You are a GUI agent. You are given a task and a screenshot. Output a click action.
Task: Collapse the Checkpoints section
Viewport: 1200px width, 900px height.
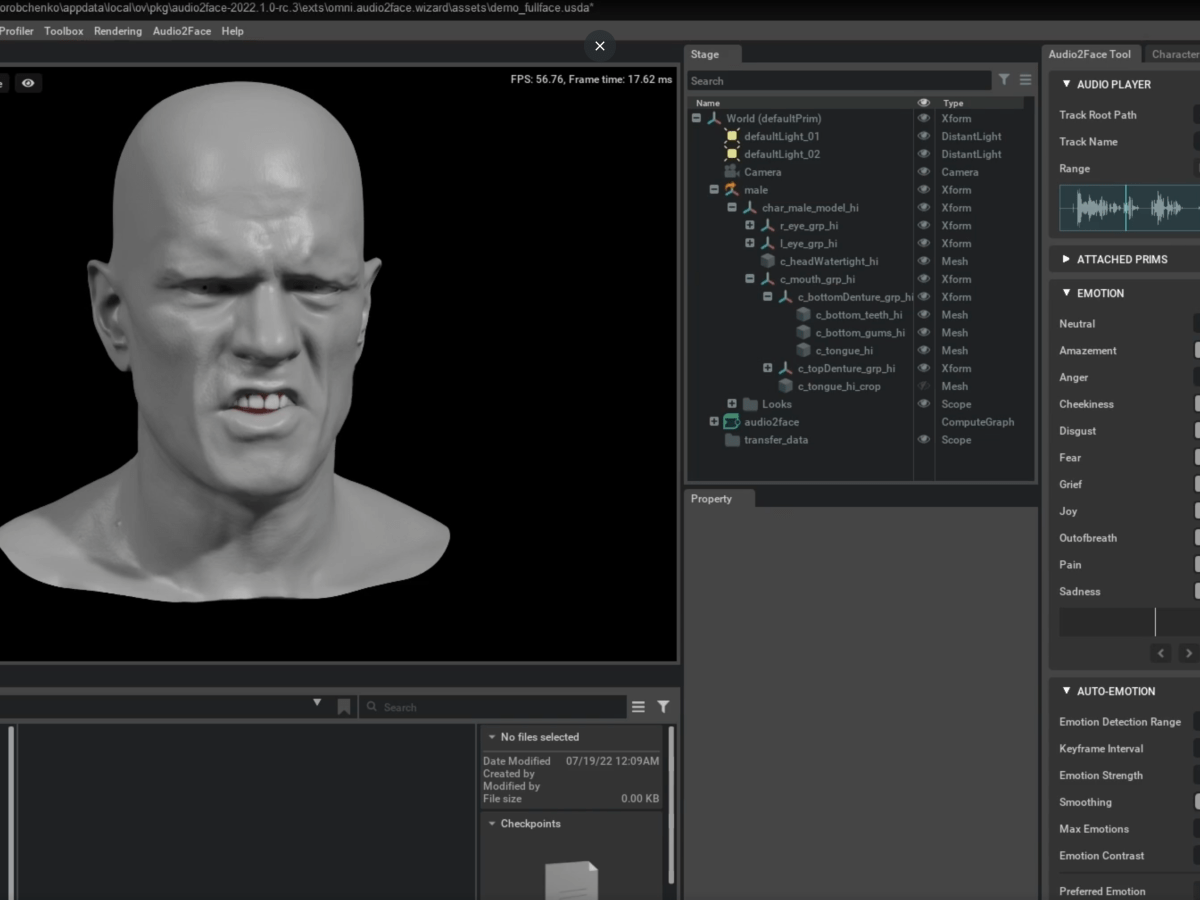[x=491, y=823]
